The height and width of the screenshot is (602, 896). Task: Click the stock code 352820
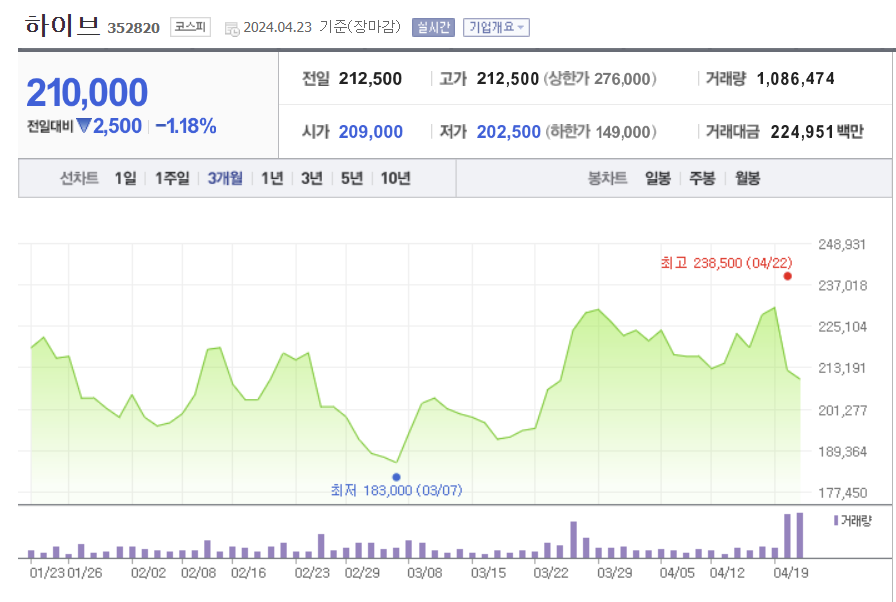pos(133,28)
